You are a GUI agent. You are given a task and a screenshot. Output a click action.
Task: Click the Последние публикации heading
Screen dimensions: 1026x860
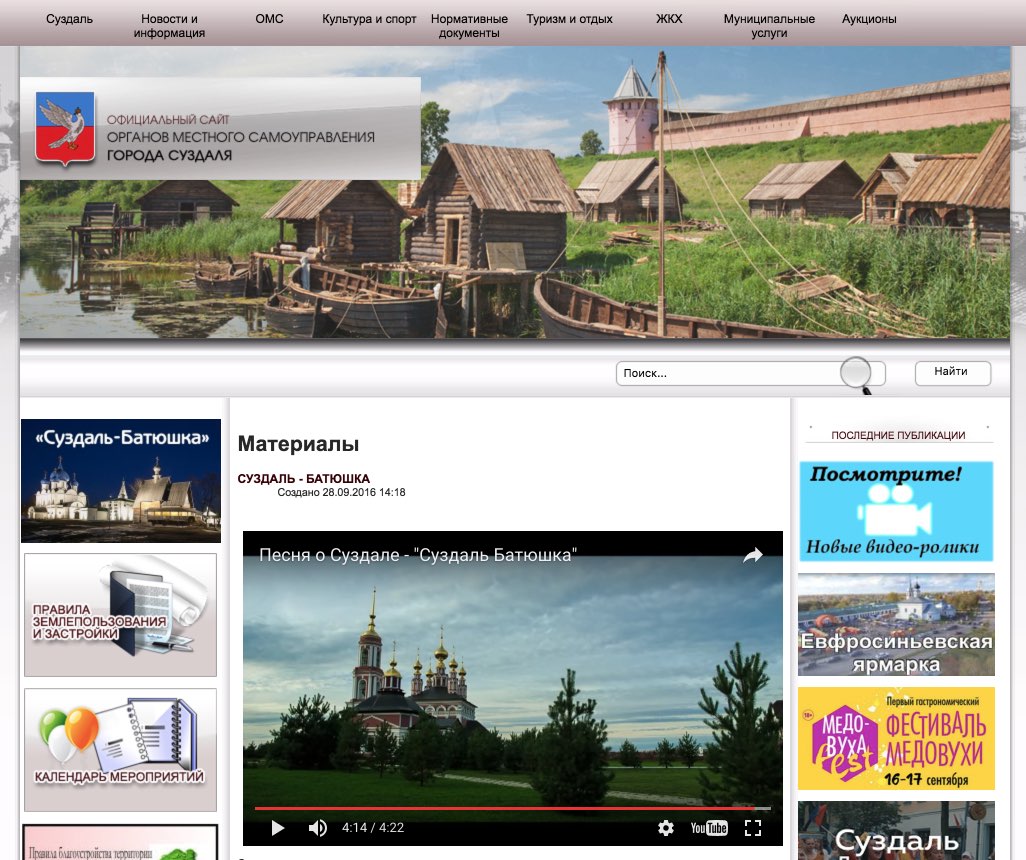click(x=898, y=435)
